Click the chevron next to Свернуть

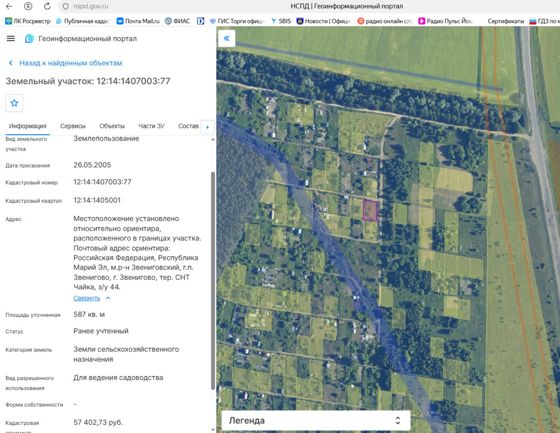108,298
